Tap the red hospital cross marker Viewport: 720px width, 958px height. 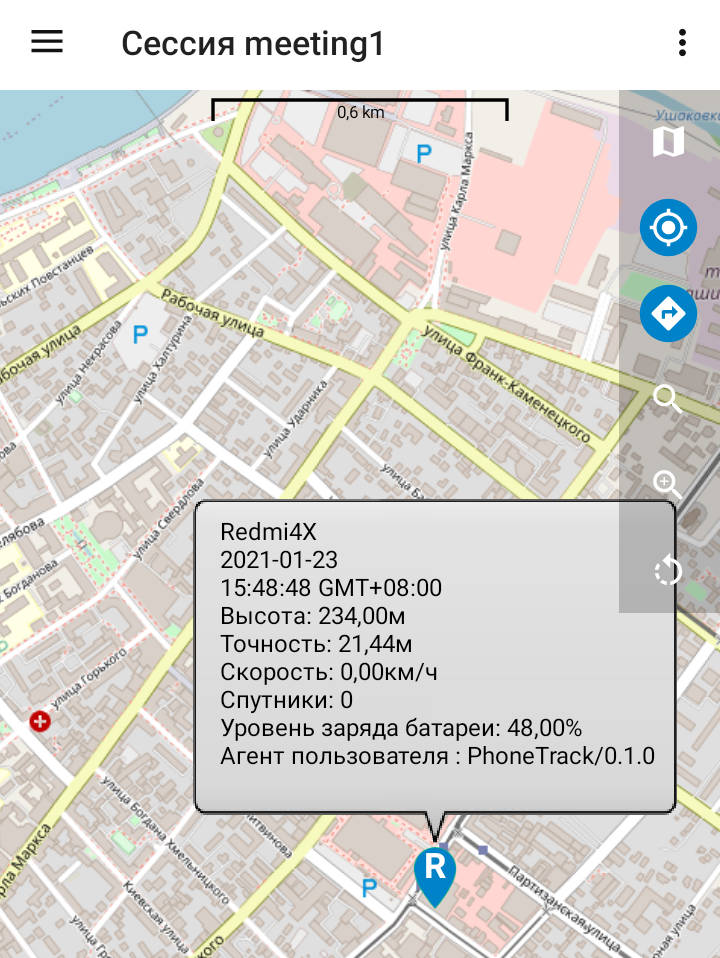(x=40, y=722)
